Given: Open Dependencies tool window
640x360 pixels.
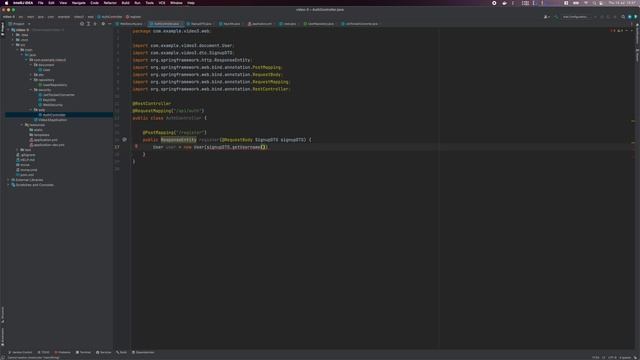Looking at the screenshot, I should [x=143, y=352].
